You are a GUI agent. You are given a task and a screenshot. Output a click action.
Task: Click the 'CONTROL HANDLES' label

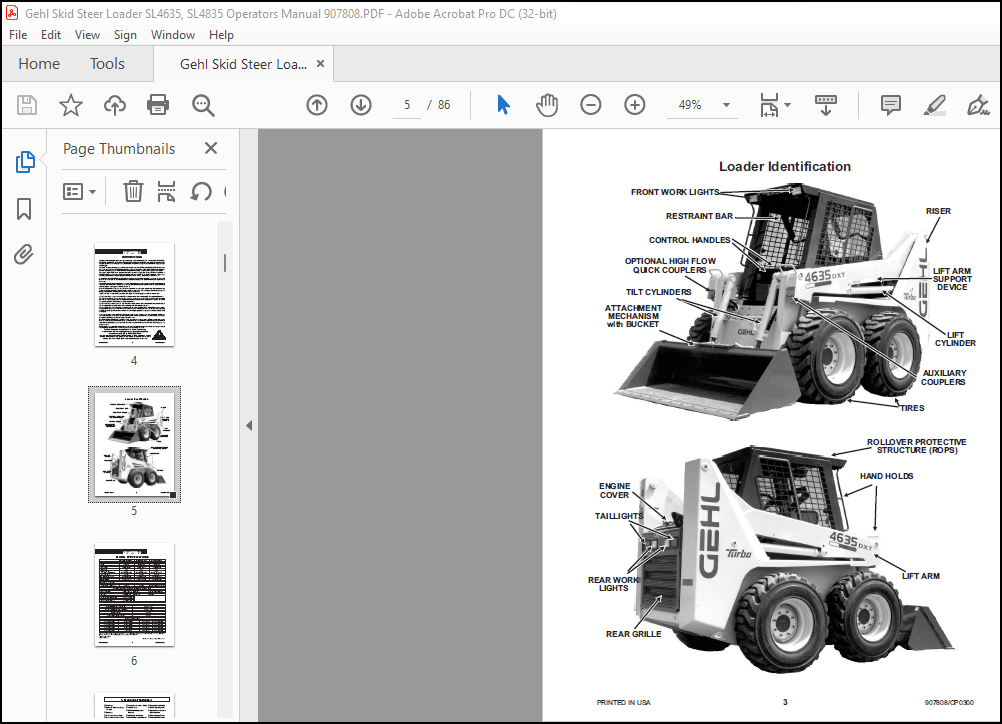pyautogui.click(x=690, y=240)
